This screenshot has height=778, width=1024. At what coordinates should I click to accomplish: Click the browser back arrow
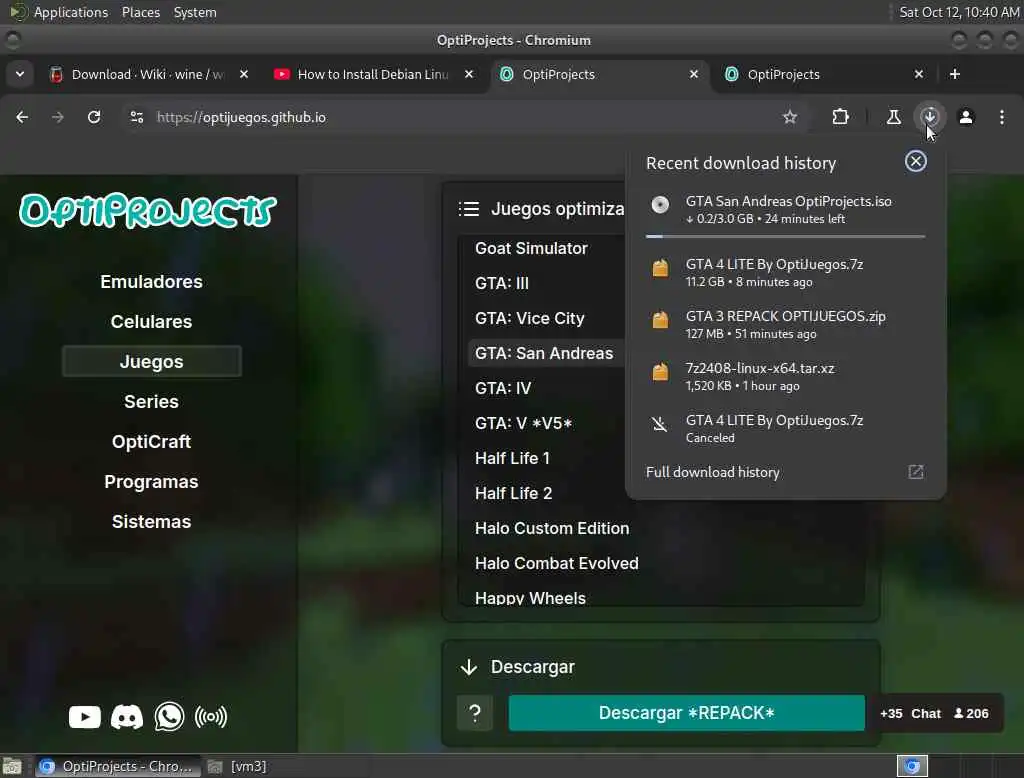pos(22,117)
